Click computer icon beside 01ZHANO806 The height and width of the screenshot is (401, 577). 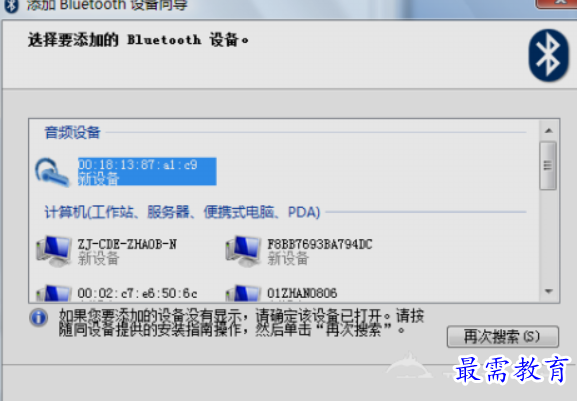(244, 293)
